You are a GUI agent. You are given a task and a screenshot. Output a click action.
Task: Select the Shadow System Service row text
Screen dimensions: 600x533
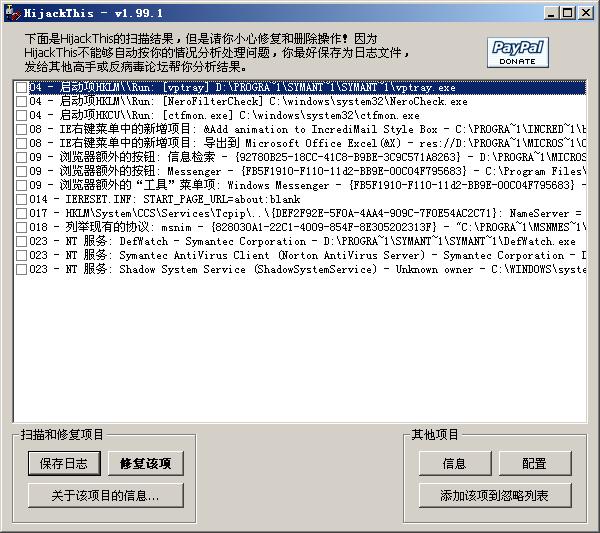pos(307,269)
